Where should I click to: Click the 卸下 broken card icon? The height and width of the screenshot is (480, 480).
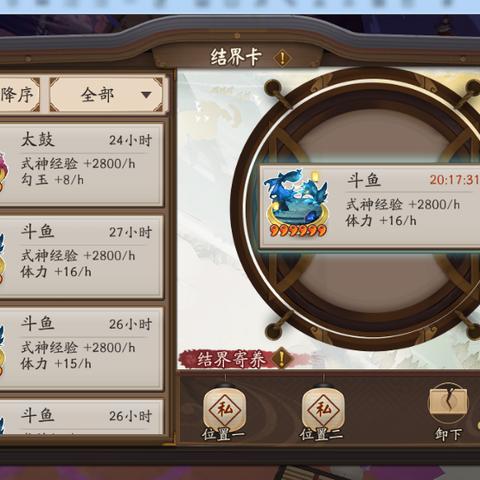tap(448, 403)
